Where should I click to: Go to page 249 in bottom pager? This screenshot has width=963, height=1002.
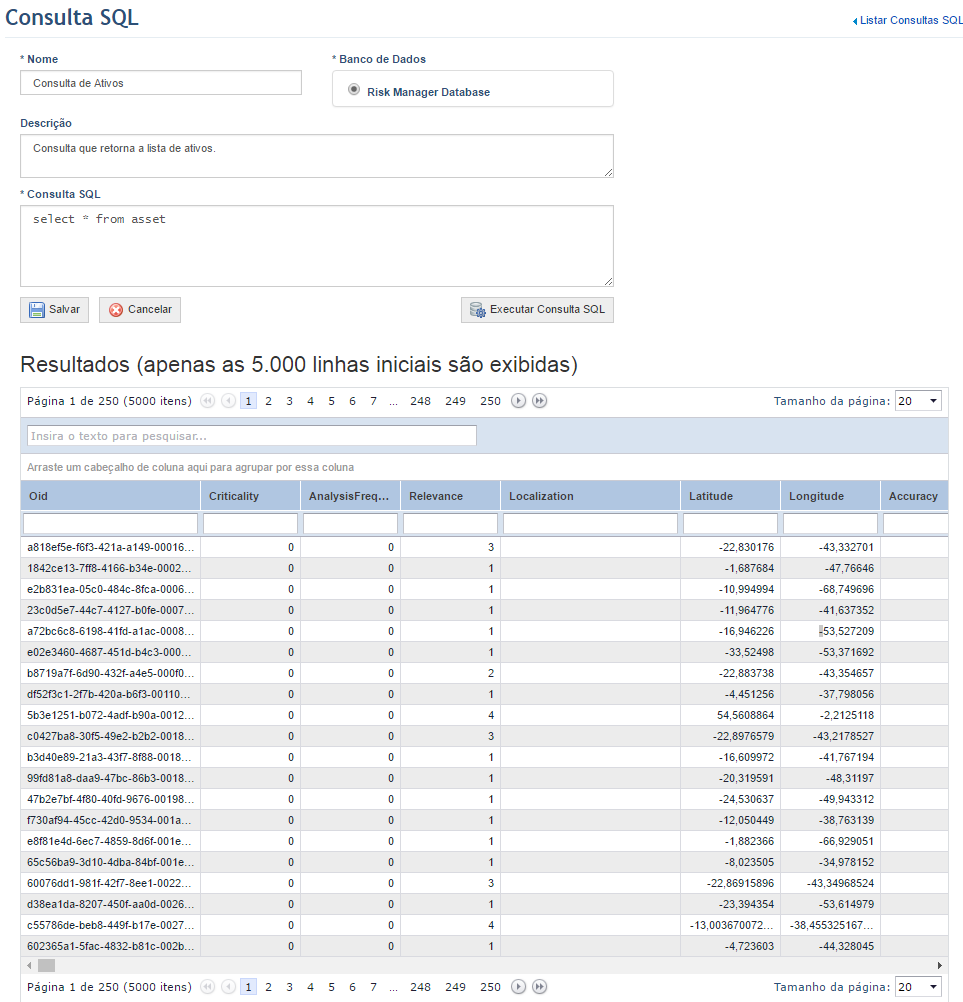pos(455,987)
